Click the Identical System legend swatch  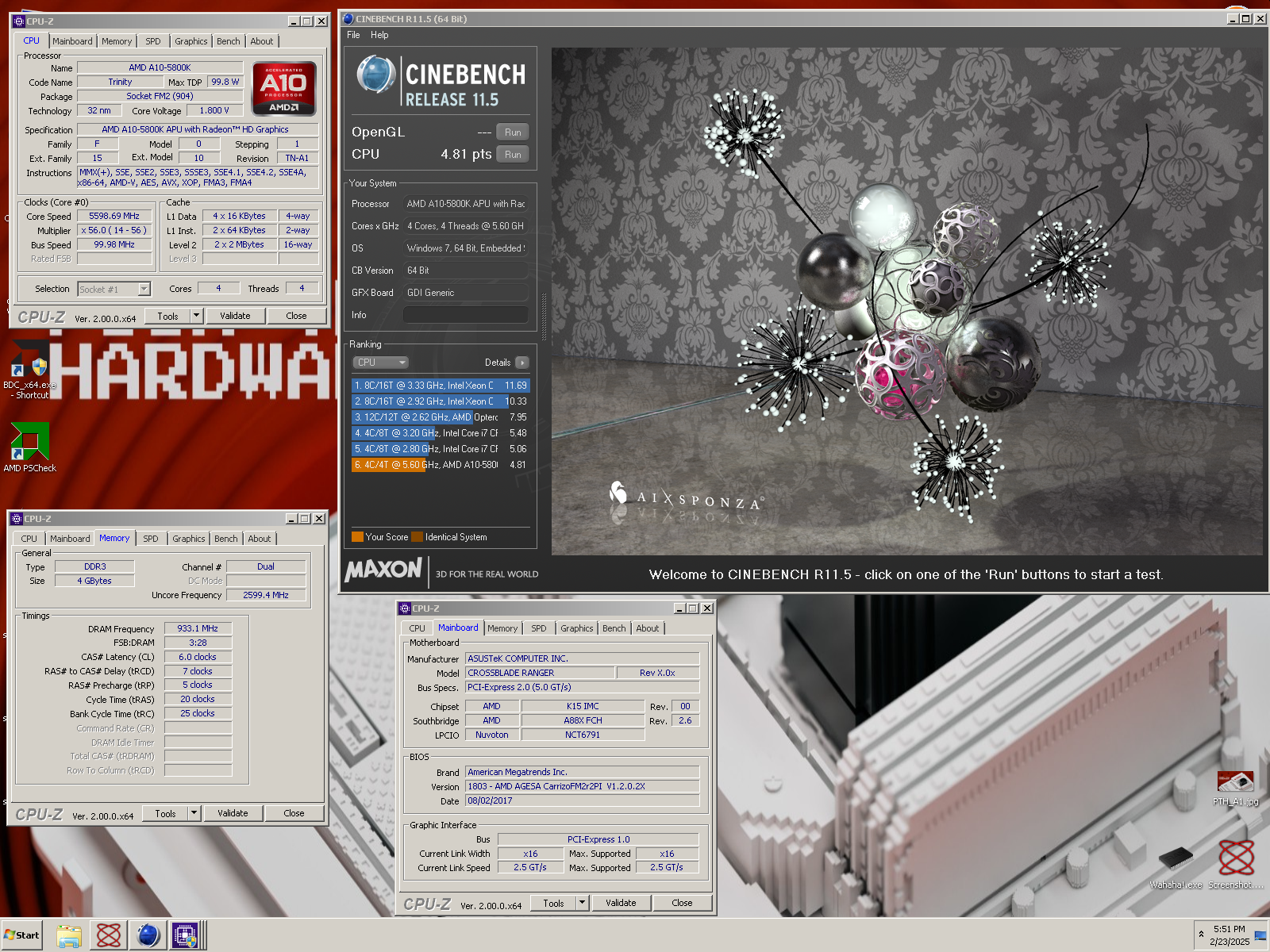(417, 537)
